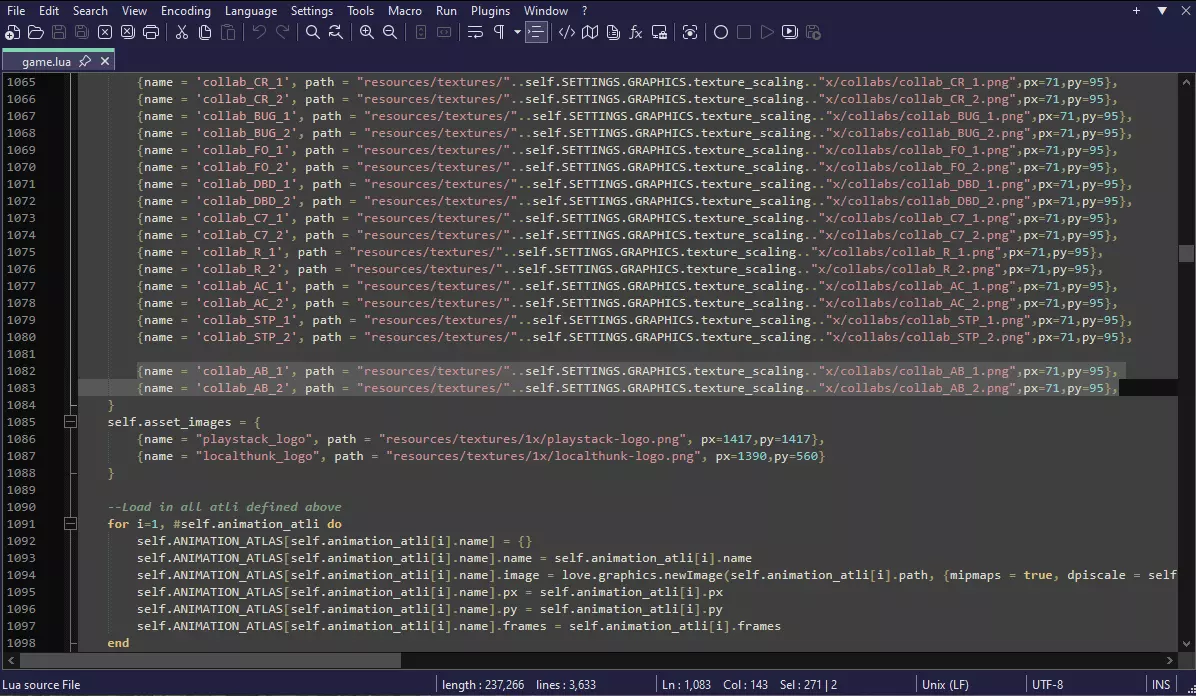Print the document using printer icon

pos(151,32)
